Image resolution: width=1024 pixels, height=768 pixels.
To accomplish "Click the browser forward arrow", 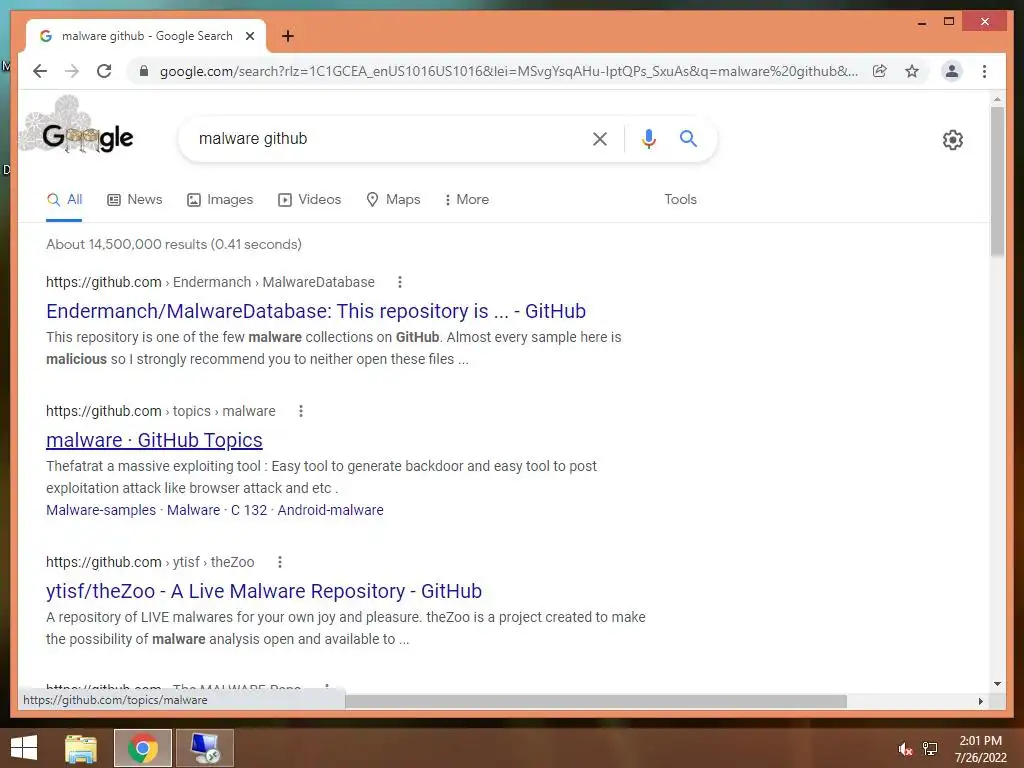I will 72,71.
